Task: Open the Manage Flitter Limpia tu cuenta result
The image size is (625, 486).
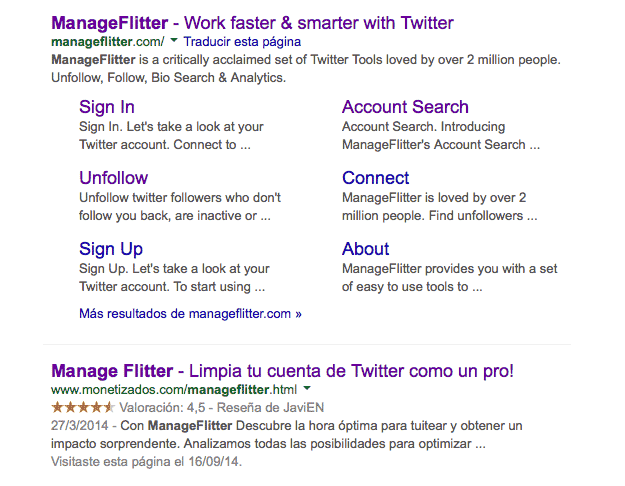Action: pos(282,371)
